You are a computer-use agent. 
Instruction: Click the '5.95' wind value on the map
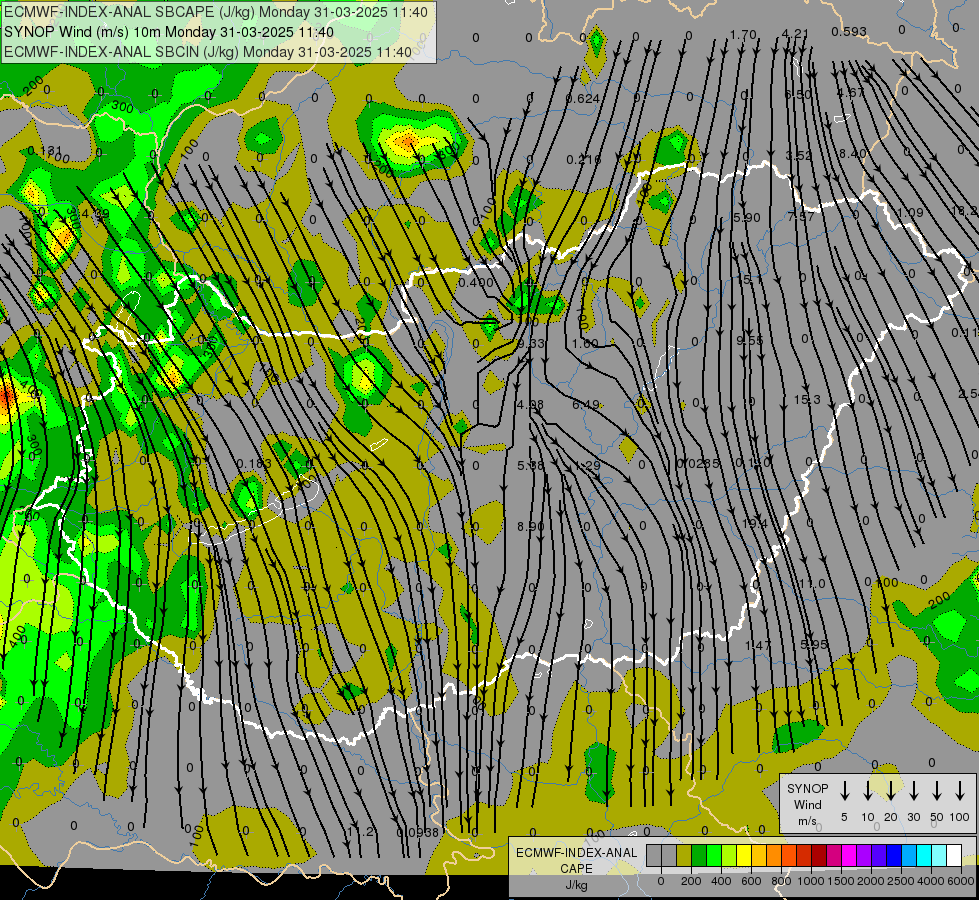coord(814,644)
